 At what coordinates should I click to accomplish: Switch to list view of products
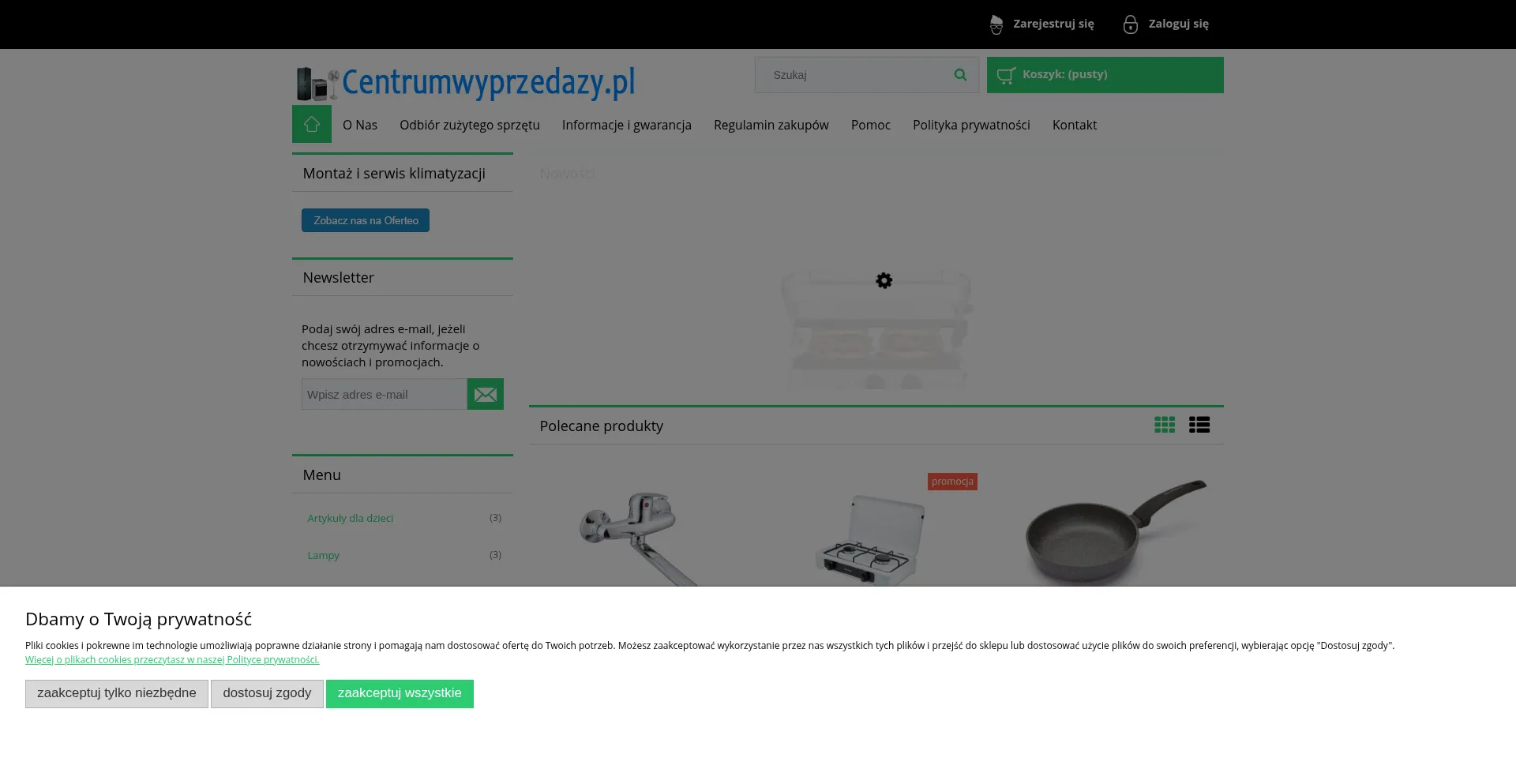tap(1199, 425)
